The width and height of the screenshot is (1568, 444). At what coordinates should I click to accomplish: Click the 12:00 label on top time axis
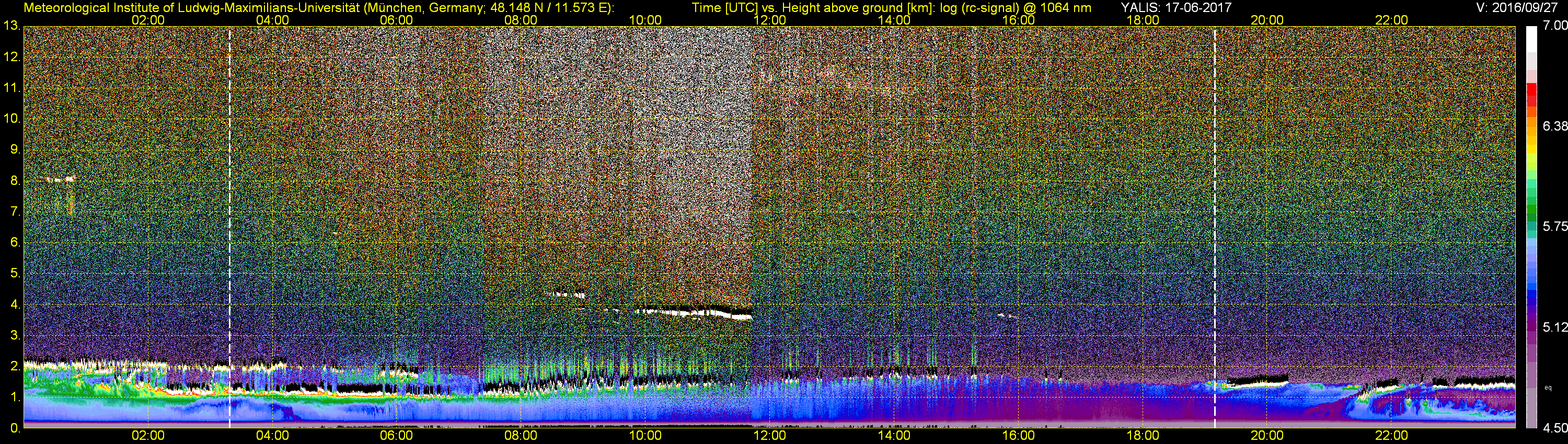point(769,20)
